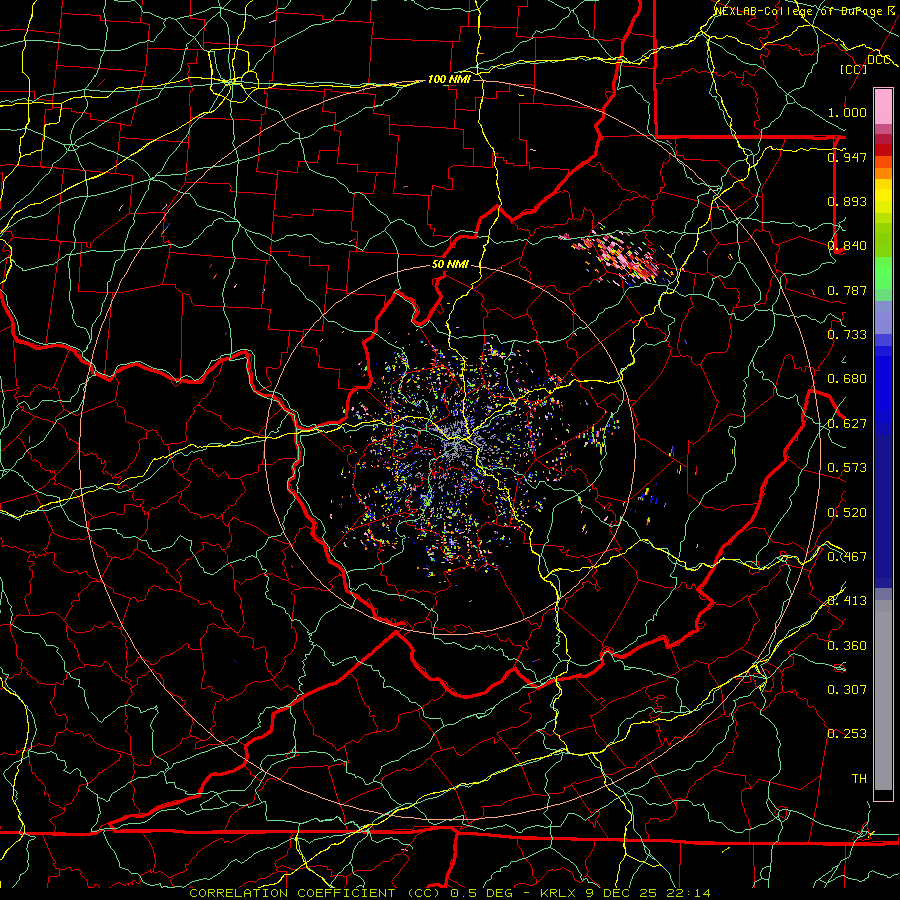
Task: Click the 0.733 value on color scale
Action: point(847,335)
